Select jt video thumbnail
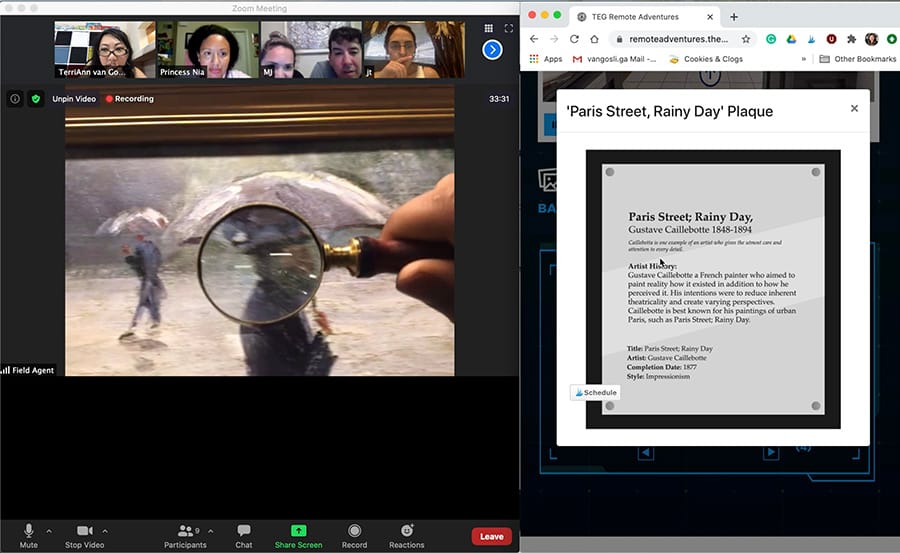This screenshot has width=900, height=553. pyautogui.click(x=414, y=49)
